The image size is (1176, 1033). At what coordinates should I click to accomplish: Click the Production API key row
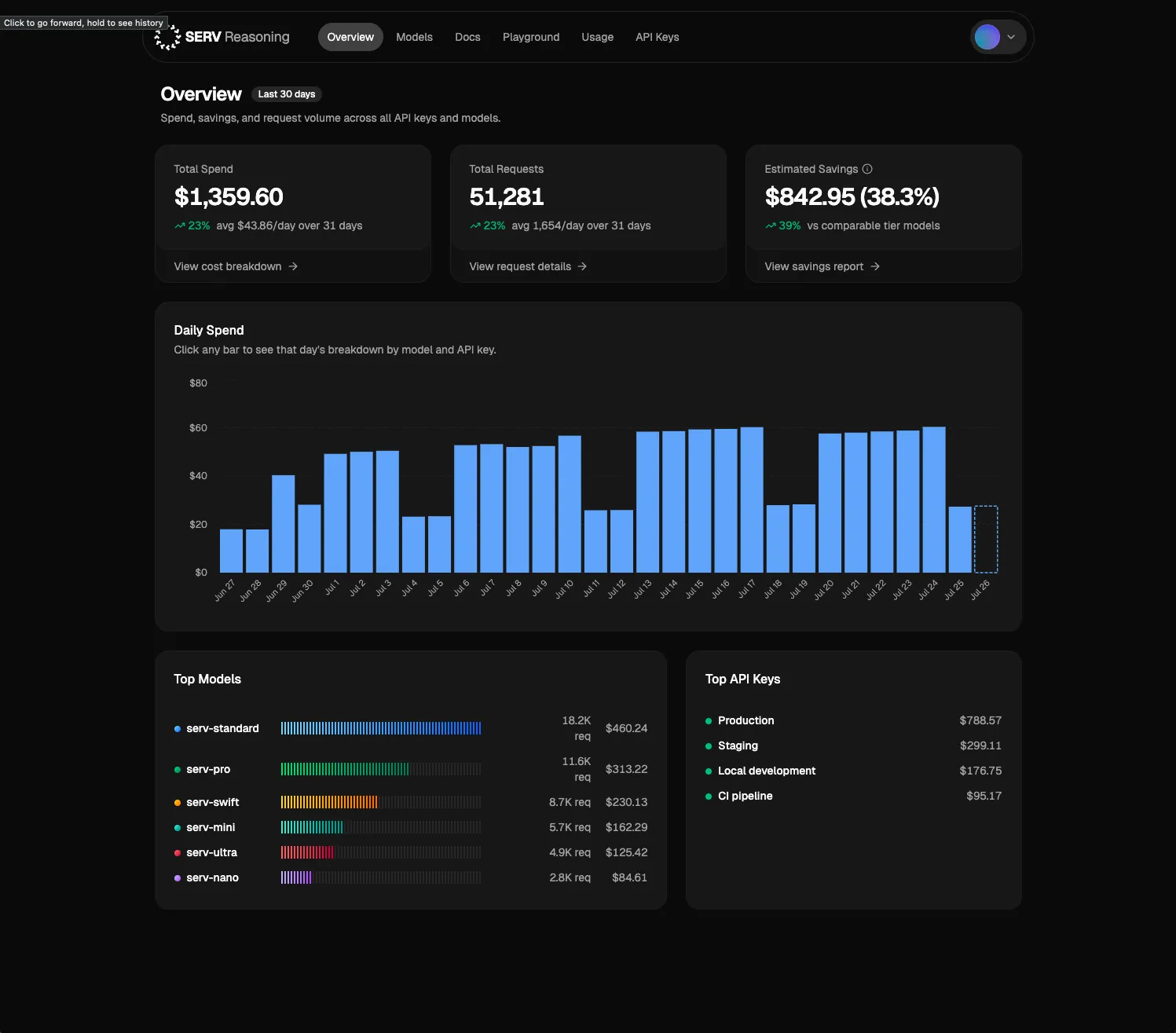pyautogui.click(x=853, y=720)
